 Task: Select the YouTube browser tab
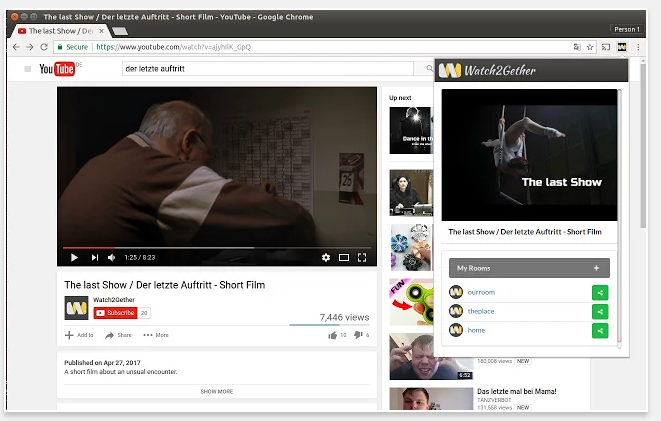60,31
